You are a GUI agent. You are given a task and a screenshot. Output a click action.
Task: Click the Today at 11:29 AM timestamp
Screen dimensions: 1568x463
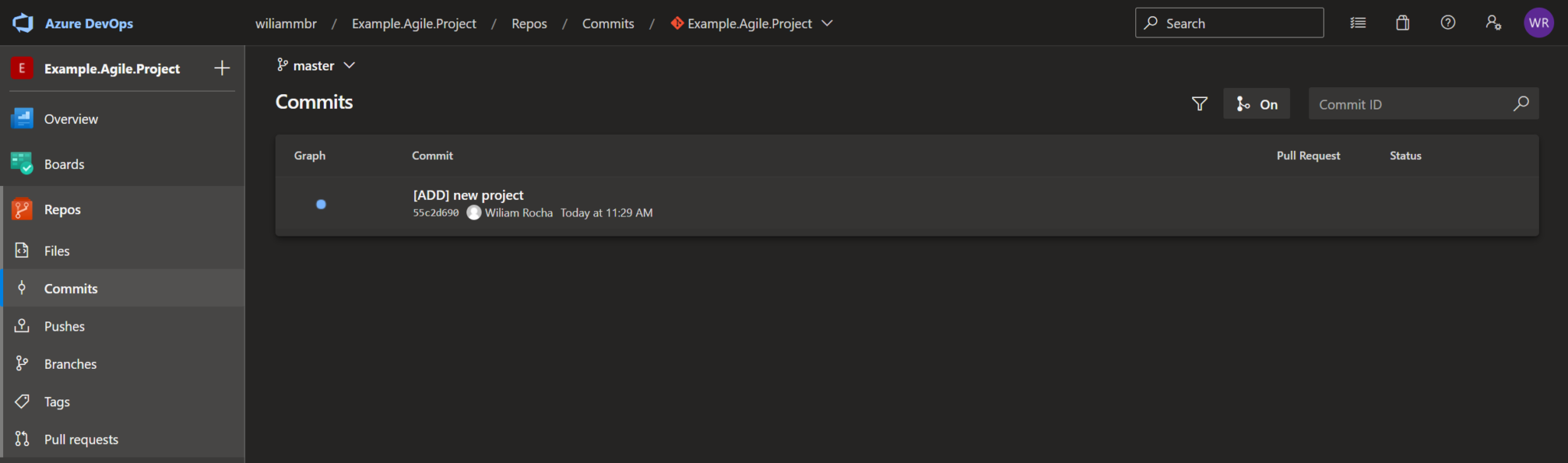pyautogui.click(x=606, y=213)
